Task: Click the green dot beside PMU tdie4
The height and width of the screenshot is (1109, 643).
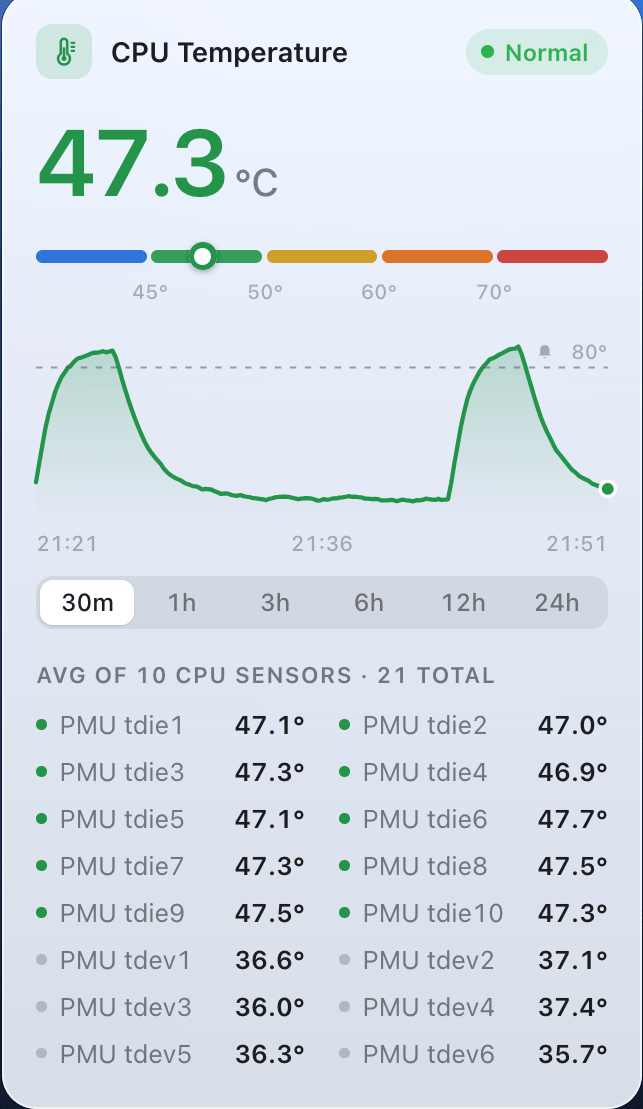Action: click(344, 772)
